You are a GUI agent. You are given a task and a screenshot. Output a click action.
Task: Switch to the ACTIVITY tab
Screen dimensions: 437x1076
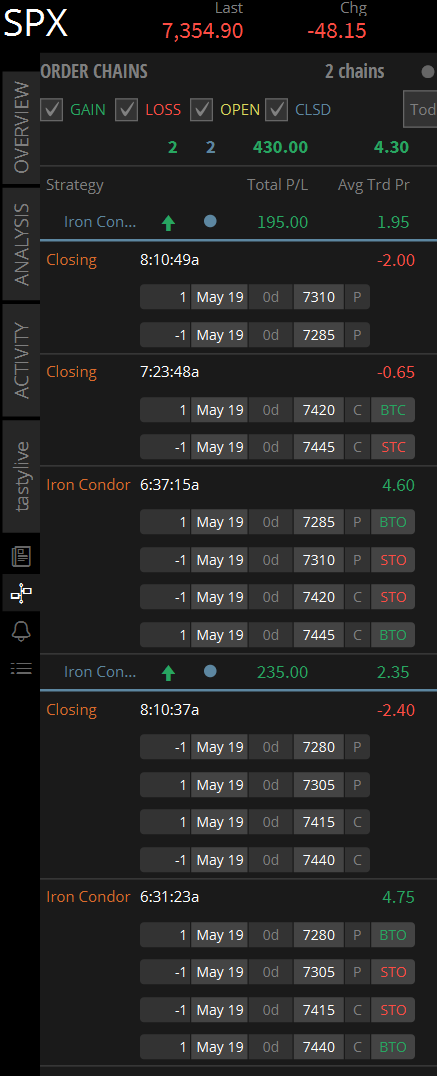click(21, 360)
